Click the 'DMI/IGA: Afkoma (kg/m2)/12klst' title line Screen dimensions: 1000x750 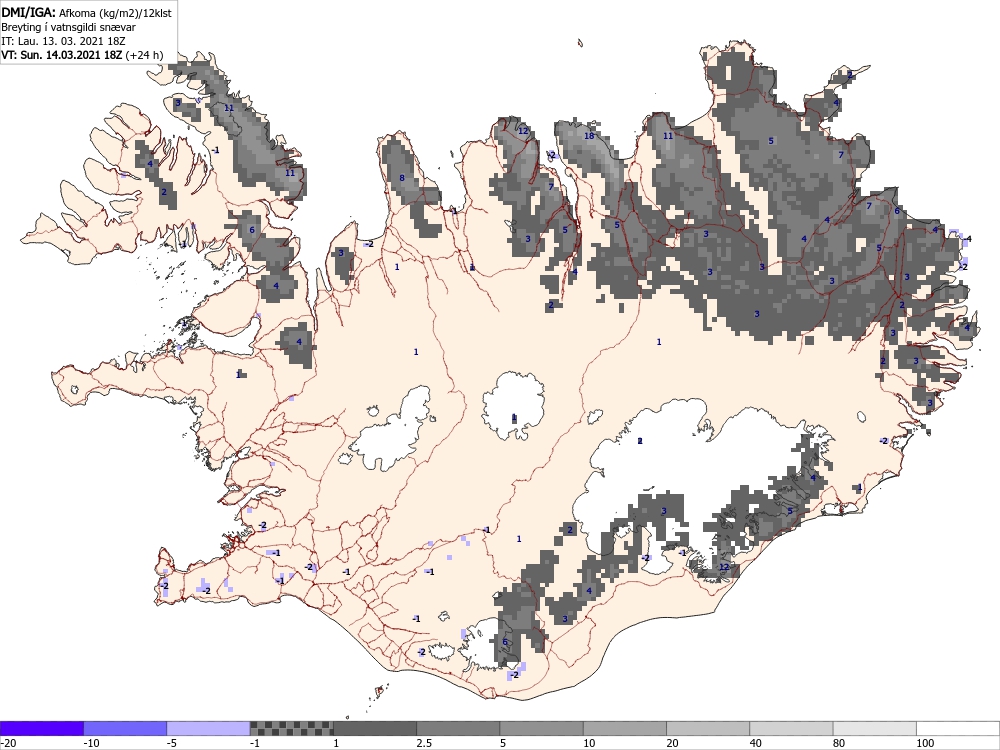(x=86, y=12)
